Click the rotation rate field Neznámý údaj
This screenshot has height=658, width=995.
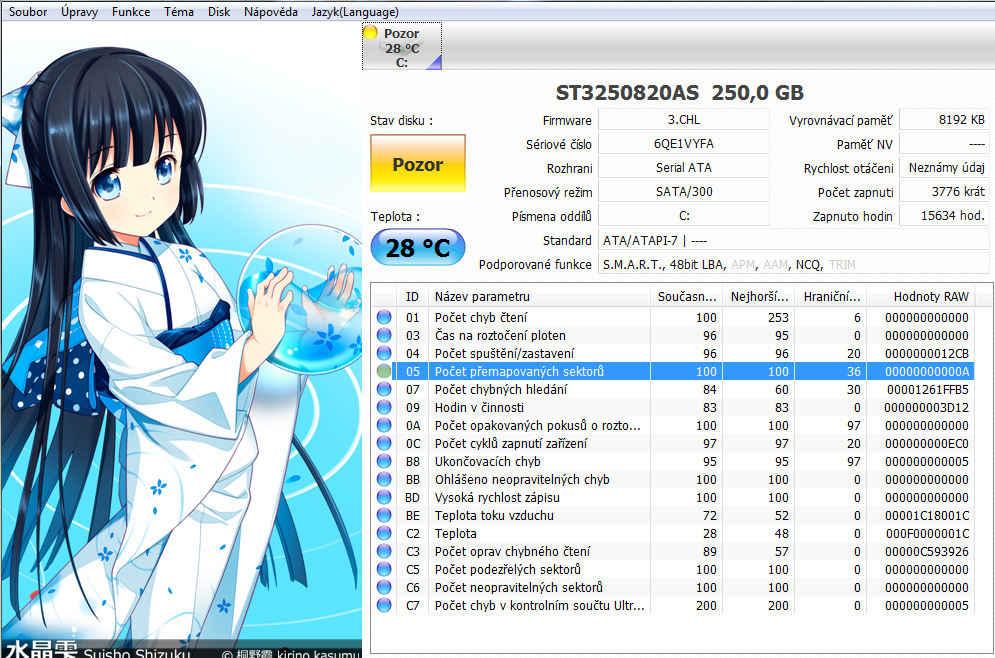(x=944, y=168)
